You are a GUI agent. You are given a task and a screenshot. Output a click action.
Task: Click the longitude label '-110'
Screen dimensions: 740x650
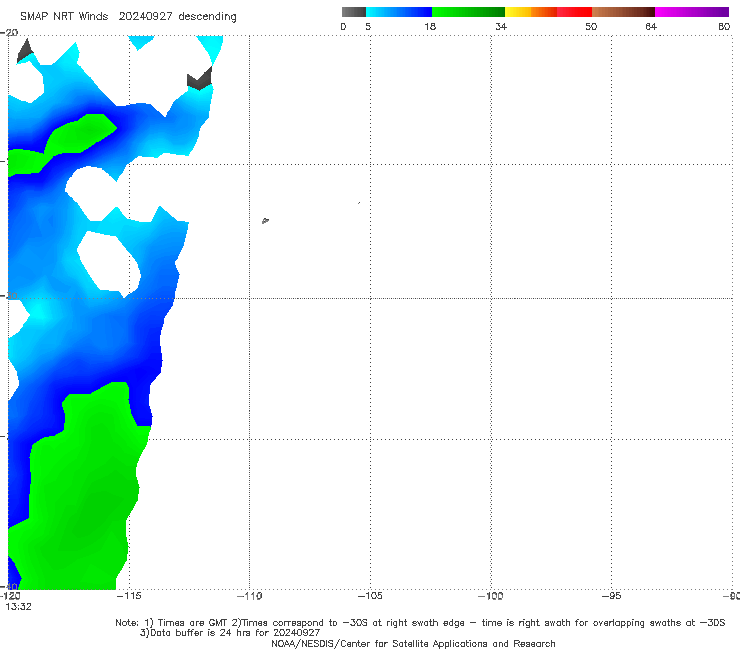point(249,596)
